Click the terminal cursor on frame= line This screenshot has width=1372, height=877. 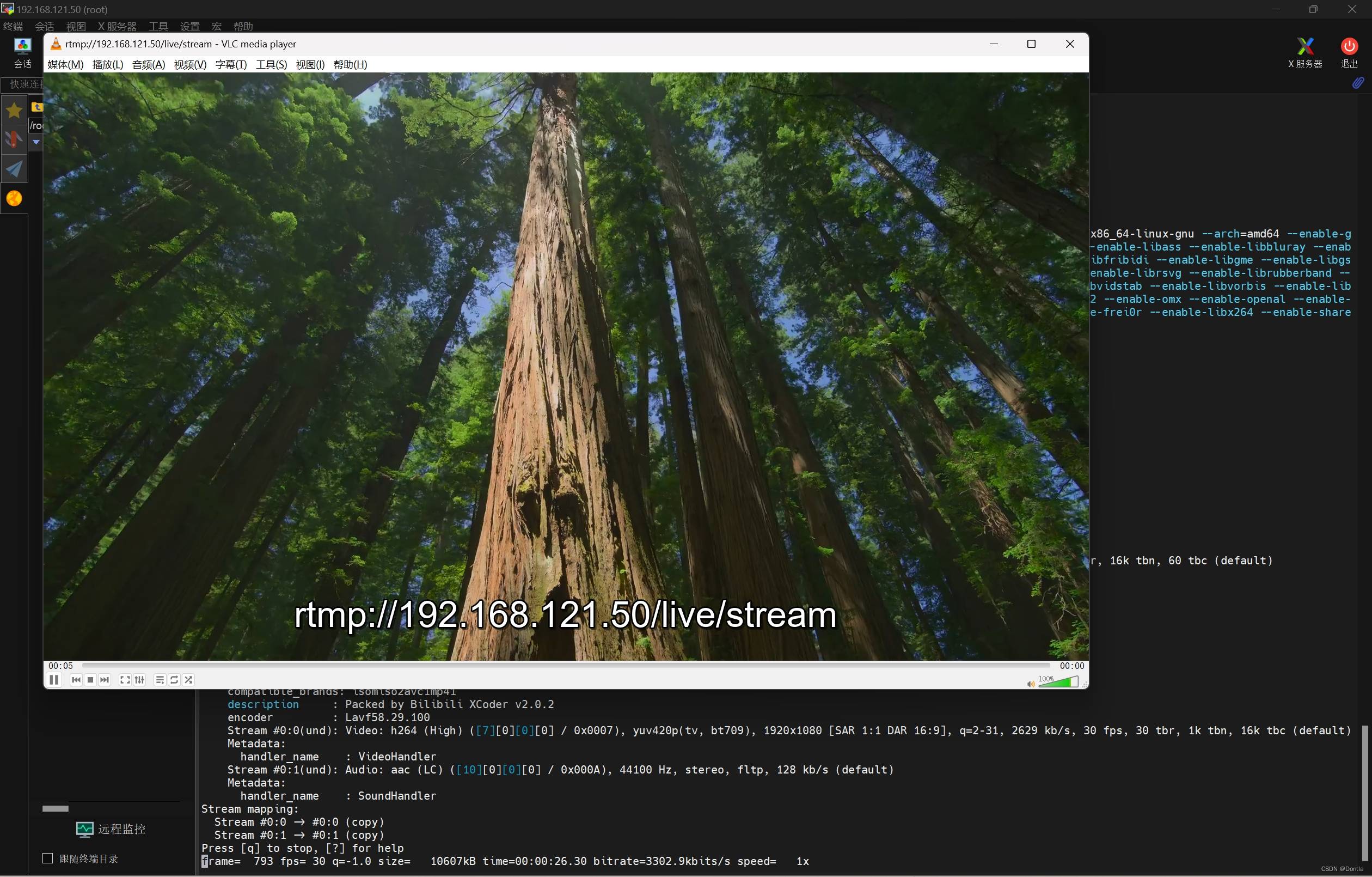point(205,861)
